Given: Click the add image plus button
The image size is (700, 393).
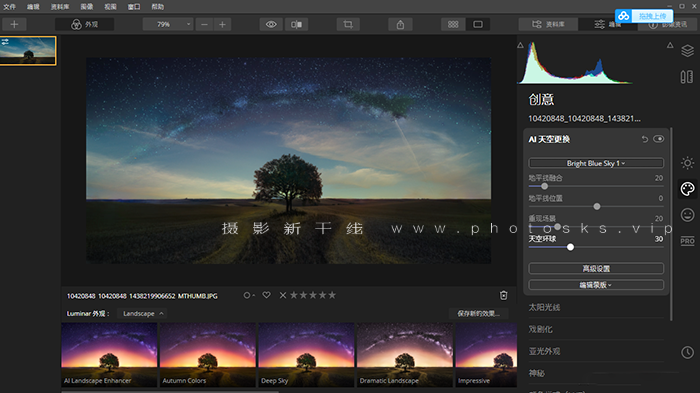Looking at the screenshot, I should coord(14,24).
